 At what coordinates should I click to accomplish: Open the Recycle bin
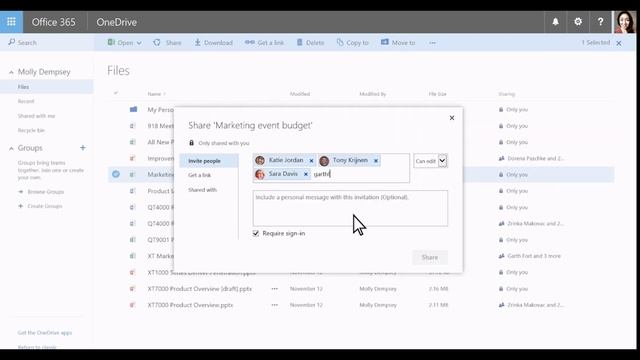coord(31,130)
